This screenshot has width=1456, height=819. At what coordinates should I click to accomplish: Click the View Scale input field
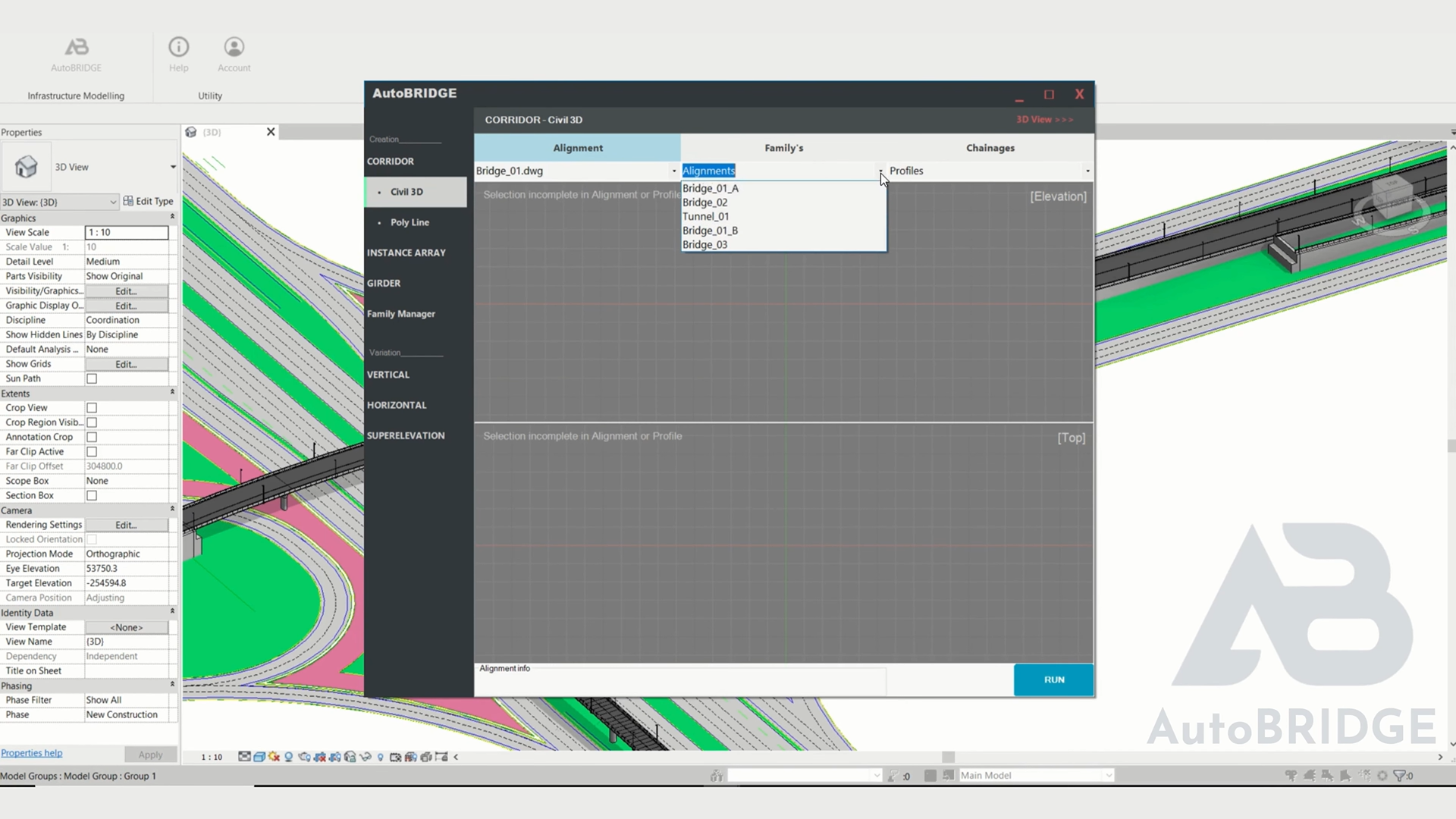pos(126,231)
